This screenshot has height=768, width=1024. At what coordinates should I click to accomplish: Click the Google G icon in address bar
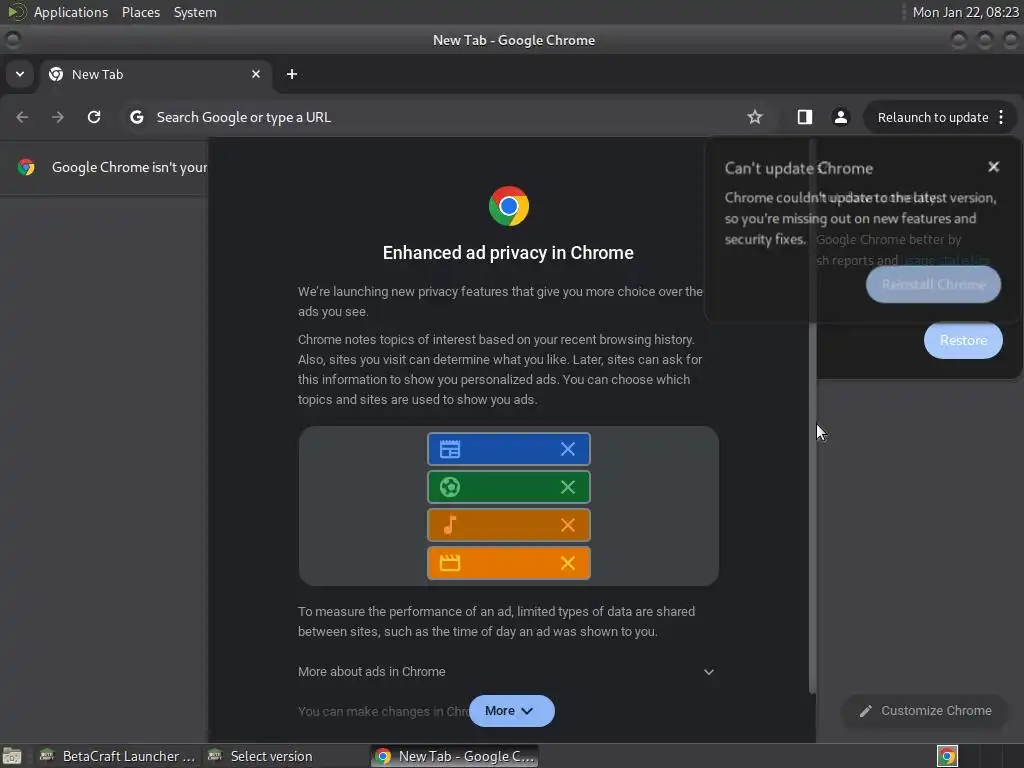tap(136, 117)
